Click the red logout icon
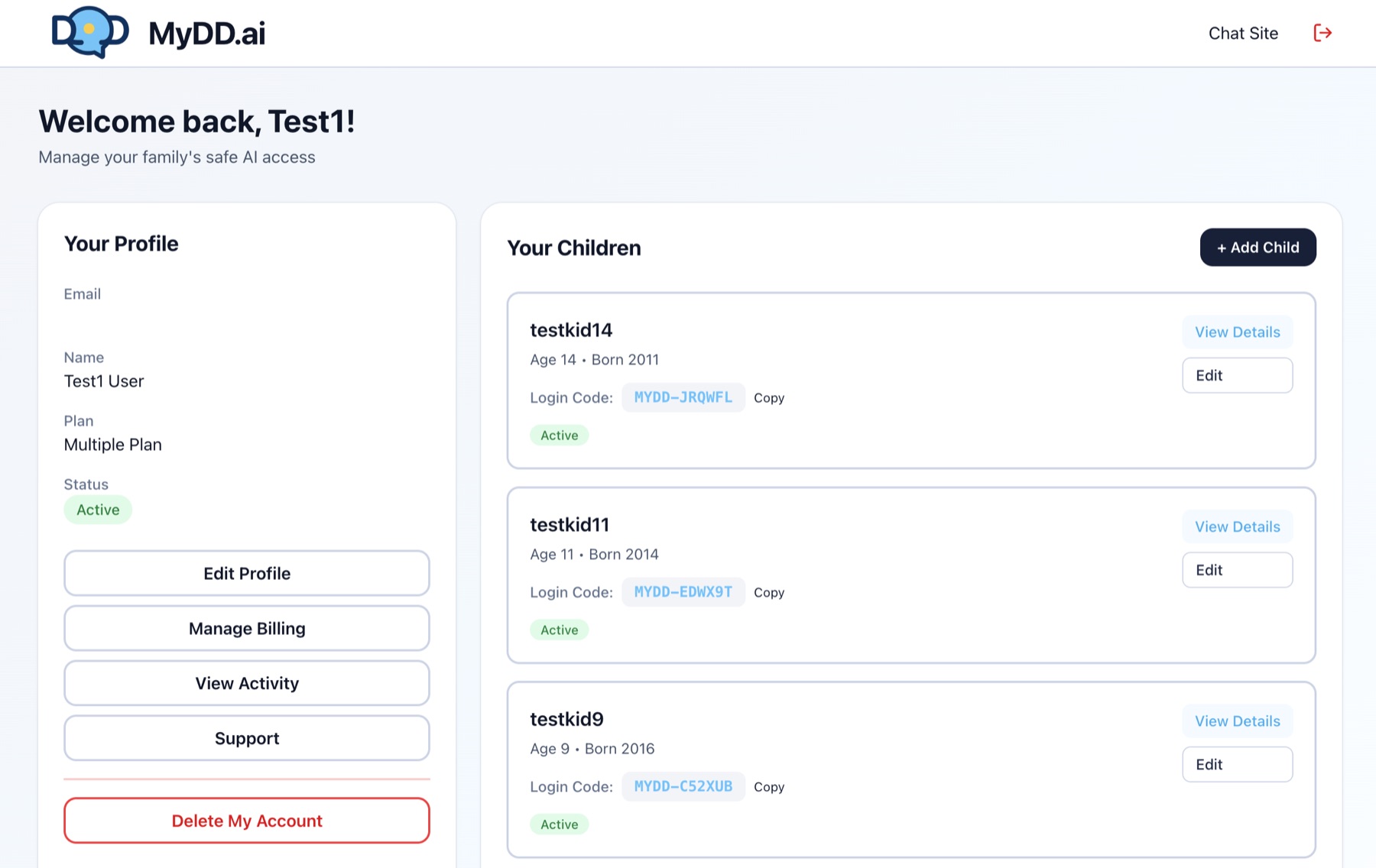Viewport: 1376px width, 868px height. pyautogui.click(x=1322, y=33)
